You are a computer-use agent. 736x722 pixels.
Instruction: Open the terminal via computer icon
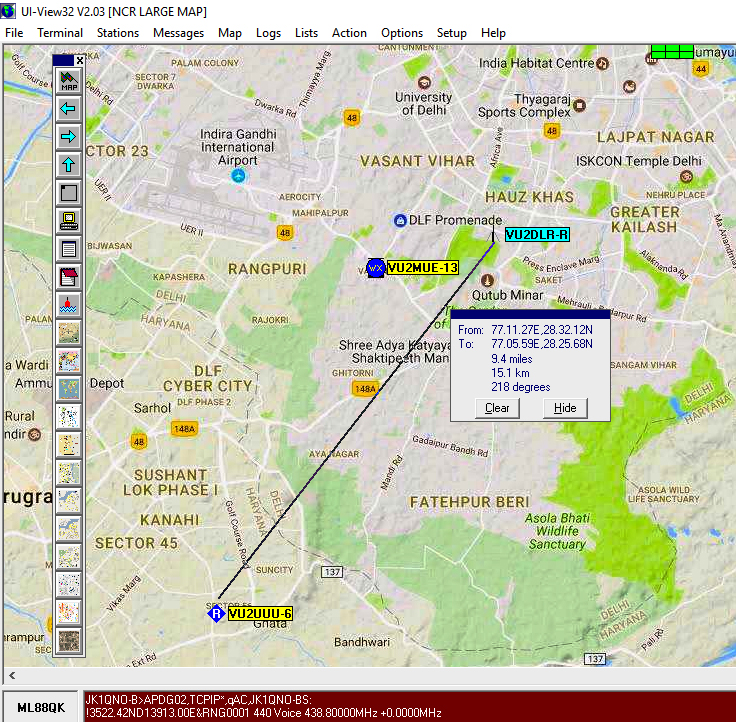[69, 221]
